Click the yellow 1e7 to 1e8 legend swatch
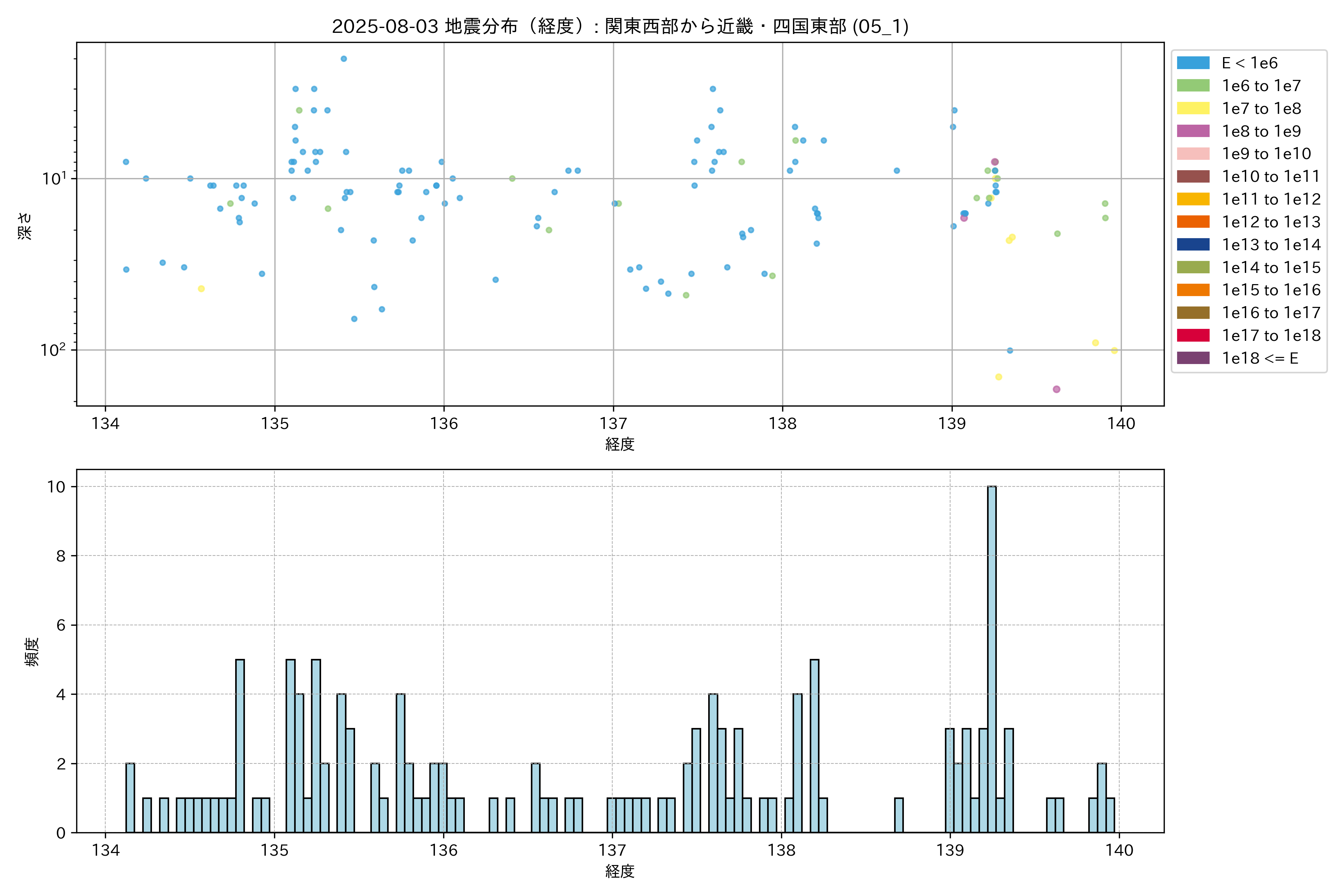Image resolution: width=1344 pixels, height=896 pixels. pos(1192,109)
